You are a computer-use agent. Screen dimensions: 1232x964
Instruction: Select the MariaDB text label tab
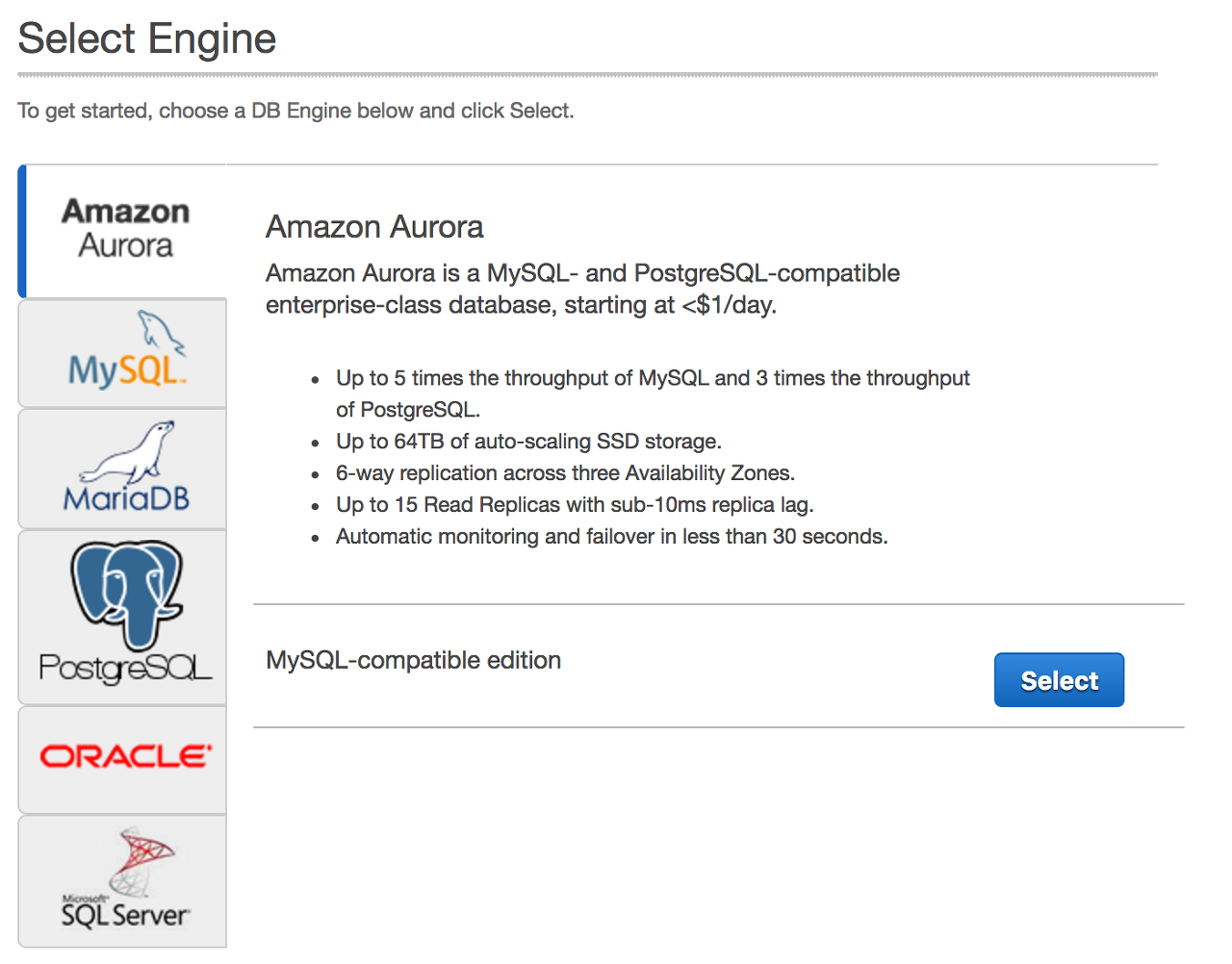(x=126, y=498)
